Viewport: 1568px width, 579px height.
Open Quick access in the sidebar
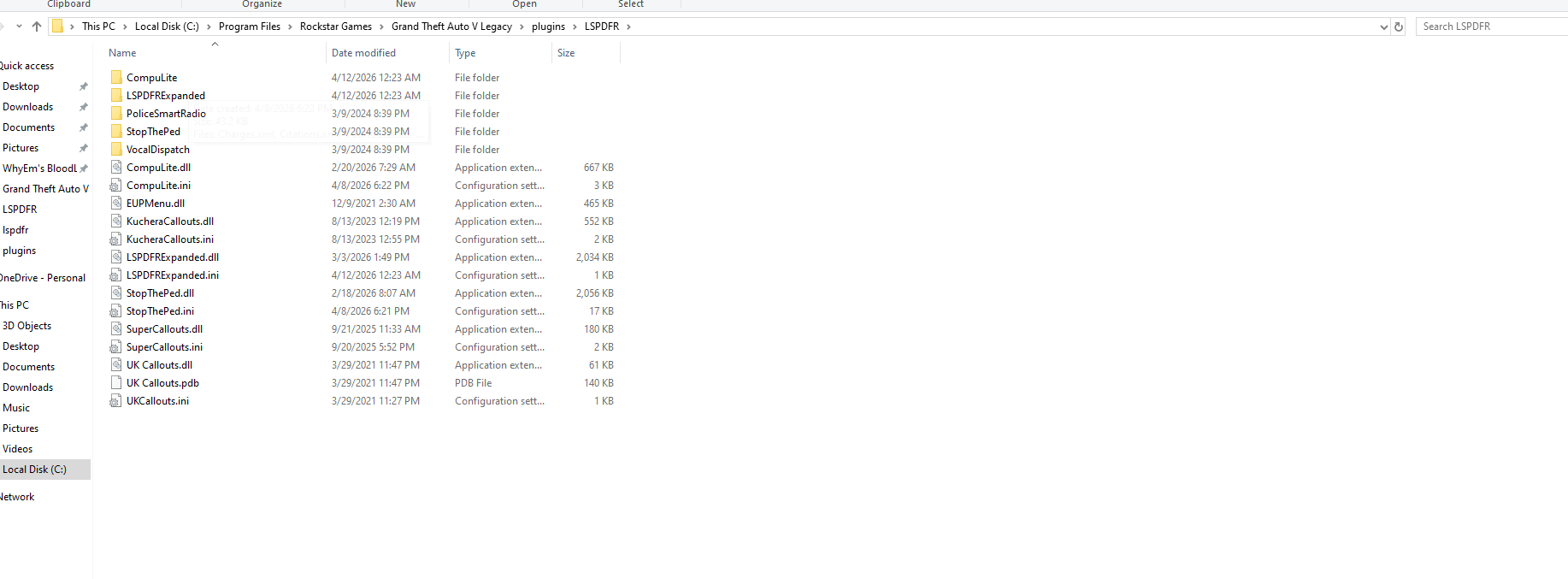(x=27, y=66)
